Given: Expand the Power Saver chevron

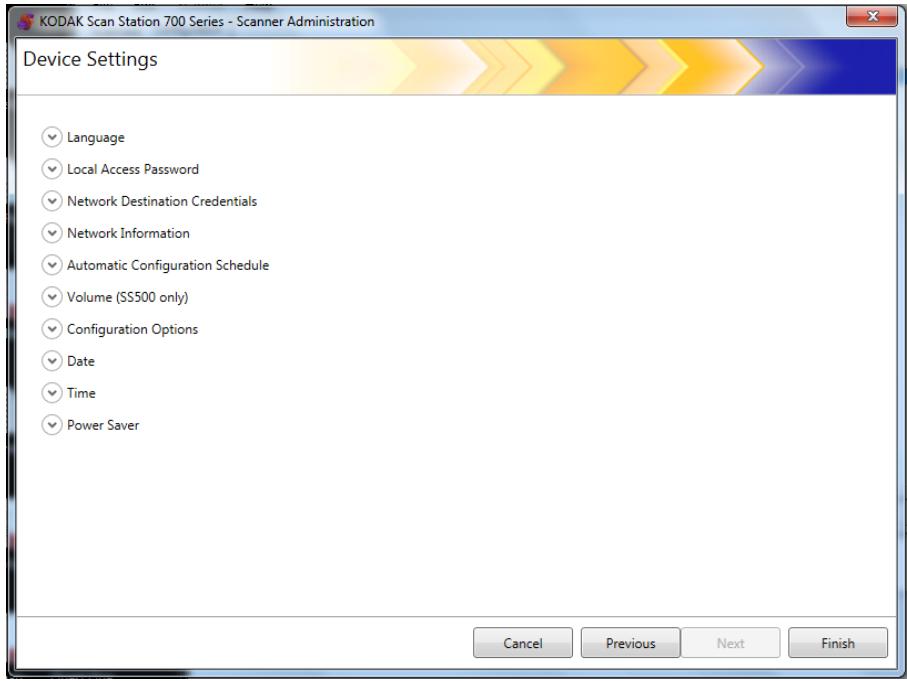Looking at the screenshot, I should click(51, 425).
